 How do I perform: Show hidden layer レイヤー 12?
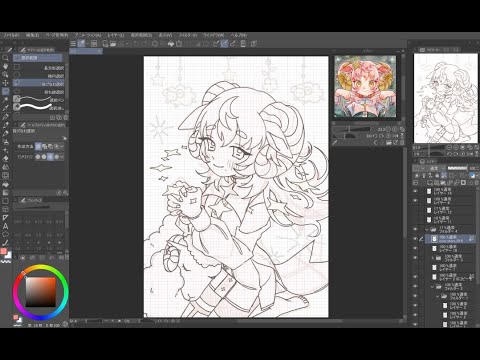(x=415, y=210)
